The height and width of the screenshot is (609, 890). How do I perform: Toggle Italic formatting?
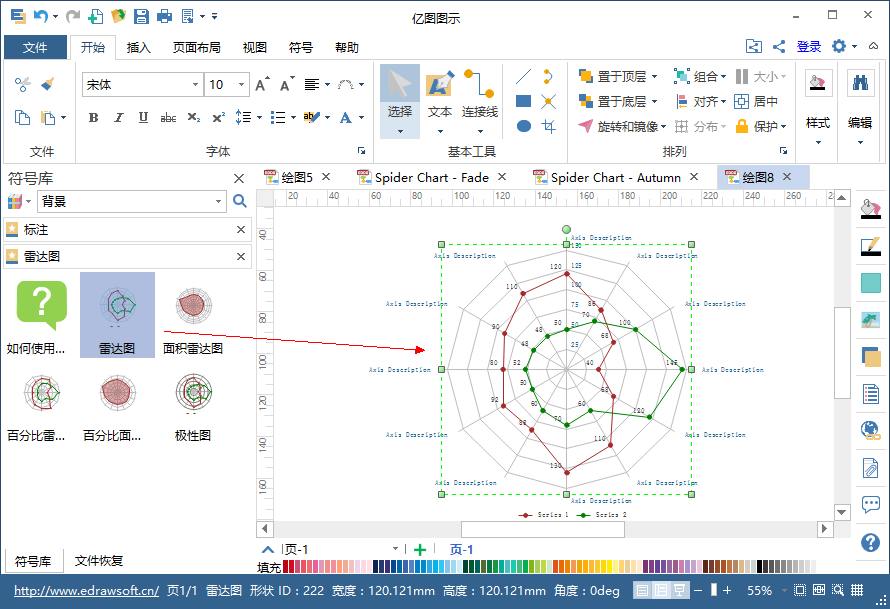point(118,117)
